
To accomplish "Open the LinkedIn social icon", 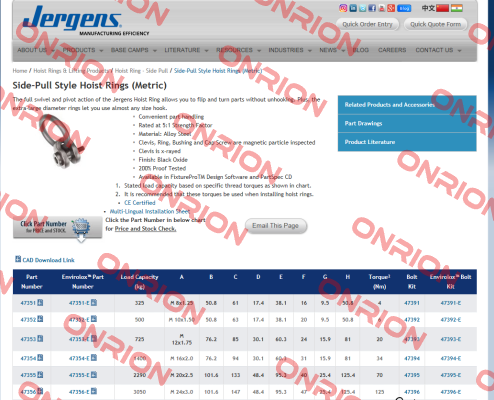I will pyautogui.click(x=353, y=8).
